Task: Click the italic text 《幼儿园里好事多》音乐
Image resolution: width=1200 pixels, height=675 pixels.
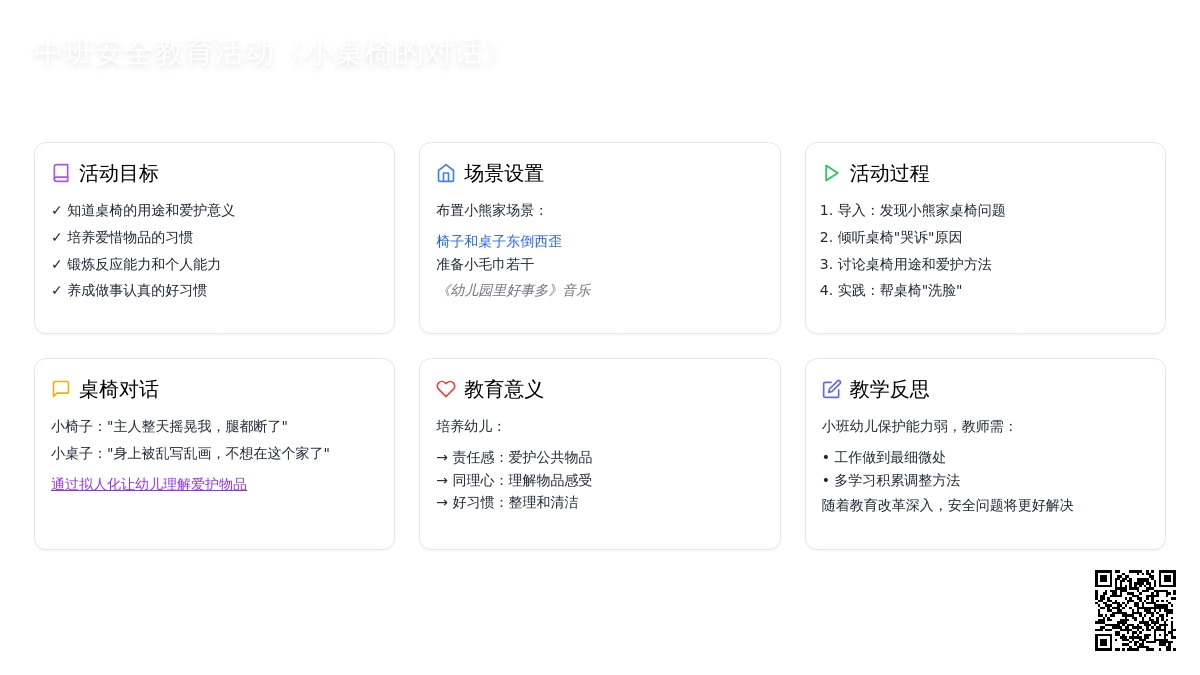Action: [513, 290]
